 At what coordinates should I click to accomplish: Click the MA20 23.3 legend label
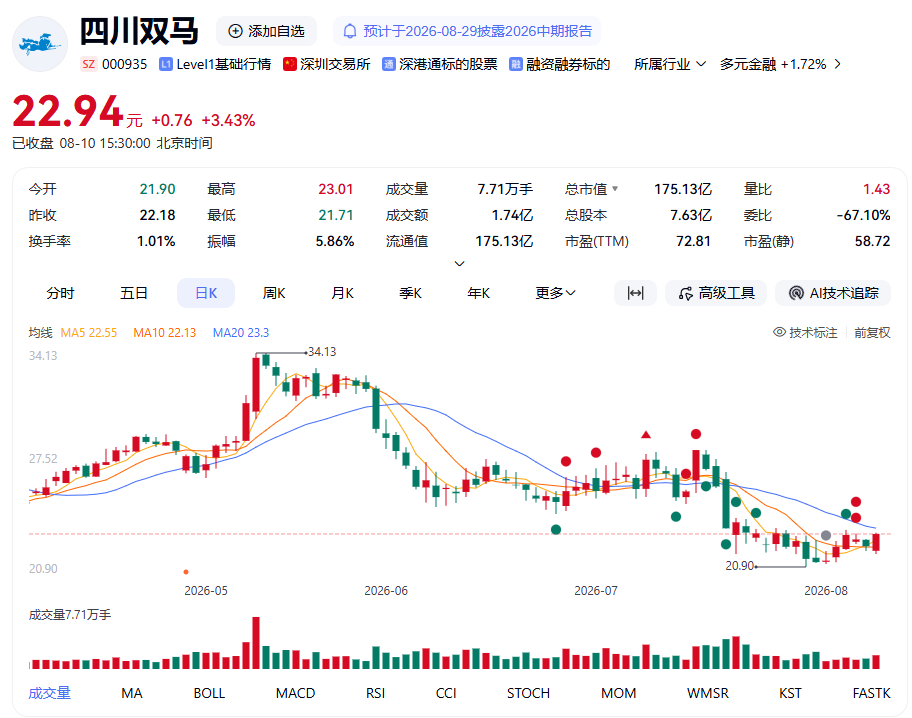241,332
